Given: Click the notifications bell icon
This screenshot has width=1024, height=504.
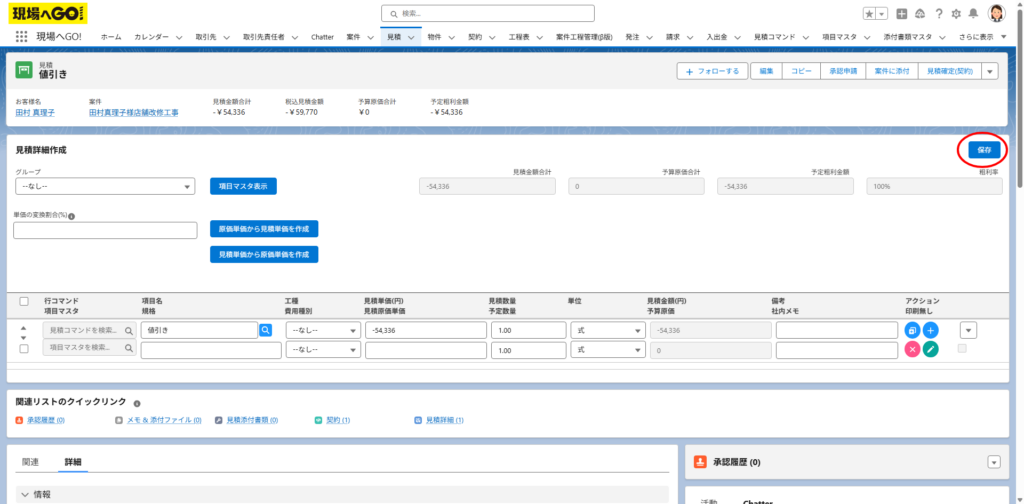Looking at the screenshot, I should tap(974, 14).
